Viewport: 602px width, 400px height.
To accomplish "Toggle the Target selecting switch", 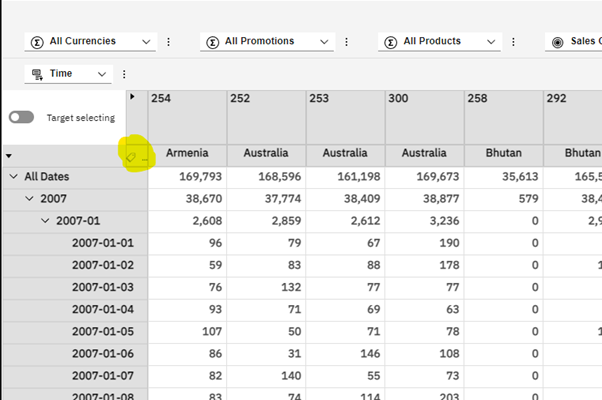I will 22,117.
